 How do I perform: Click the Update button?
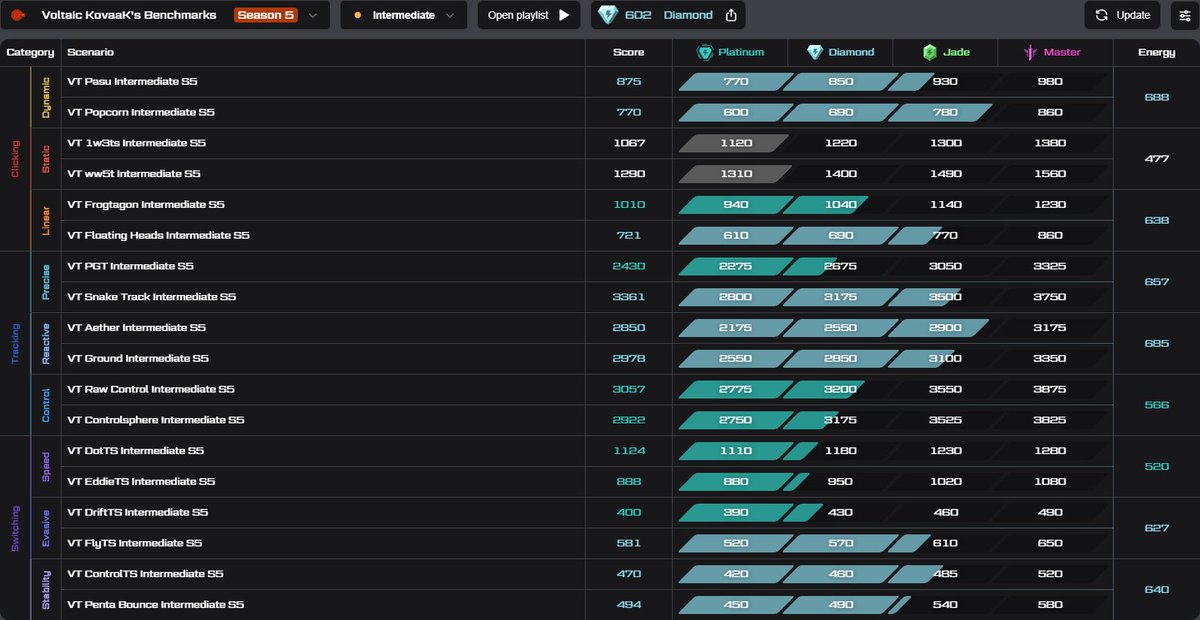1122,15
